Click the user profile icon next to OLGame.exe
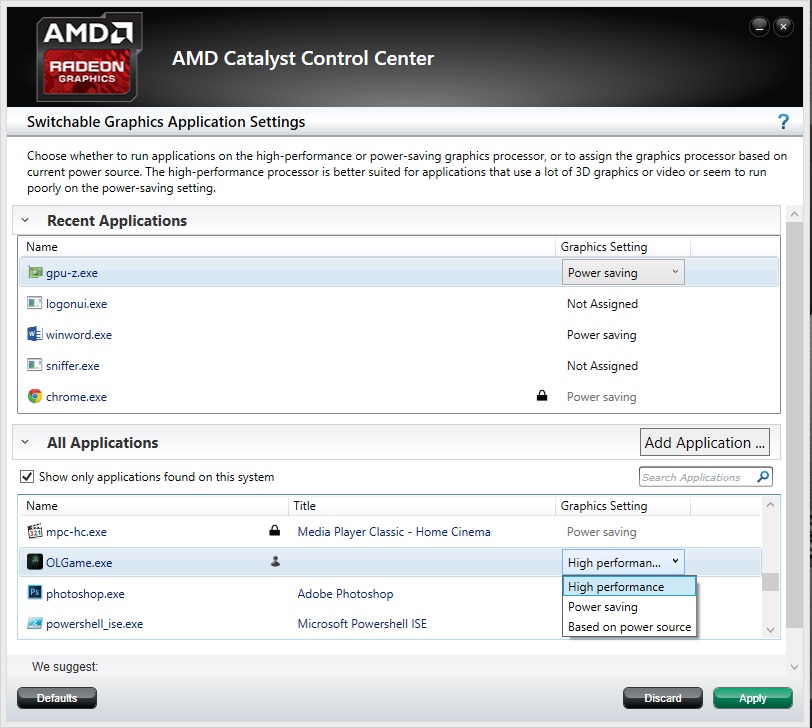The image size is (812, 728). 276,561
